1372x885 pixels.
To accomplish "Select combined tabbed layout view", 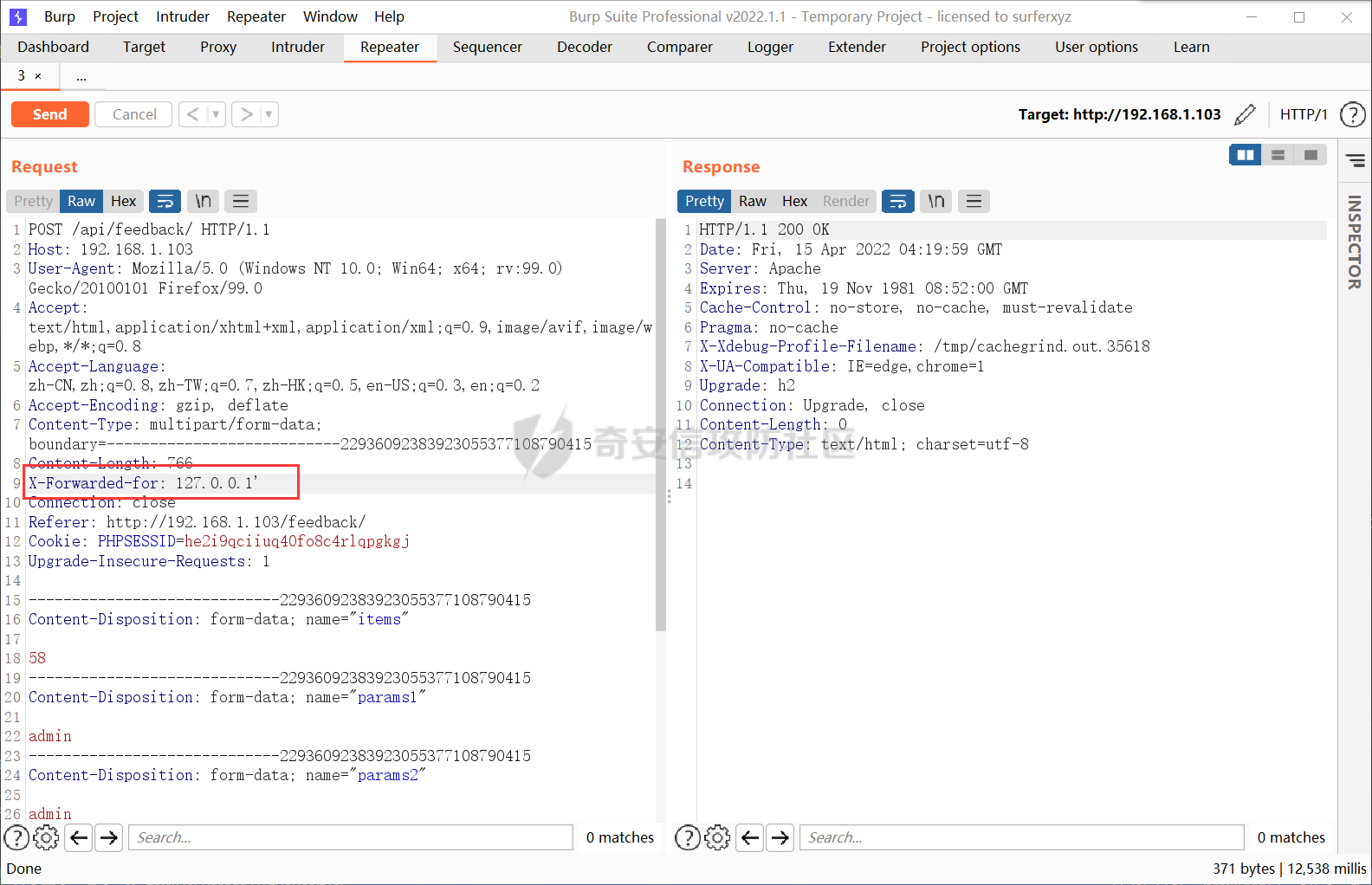I will pyautogui.click(x=1311, y=155).
